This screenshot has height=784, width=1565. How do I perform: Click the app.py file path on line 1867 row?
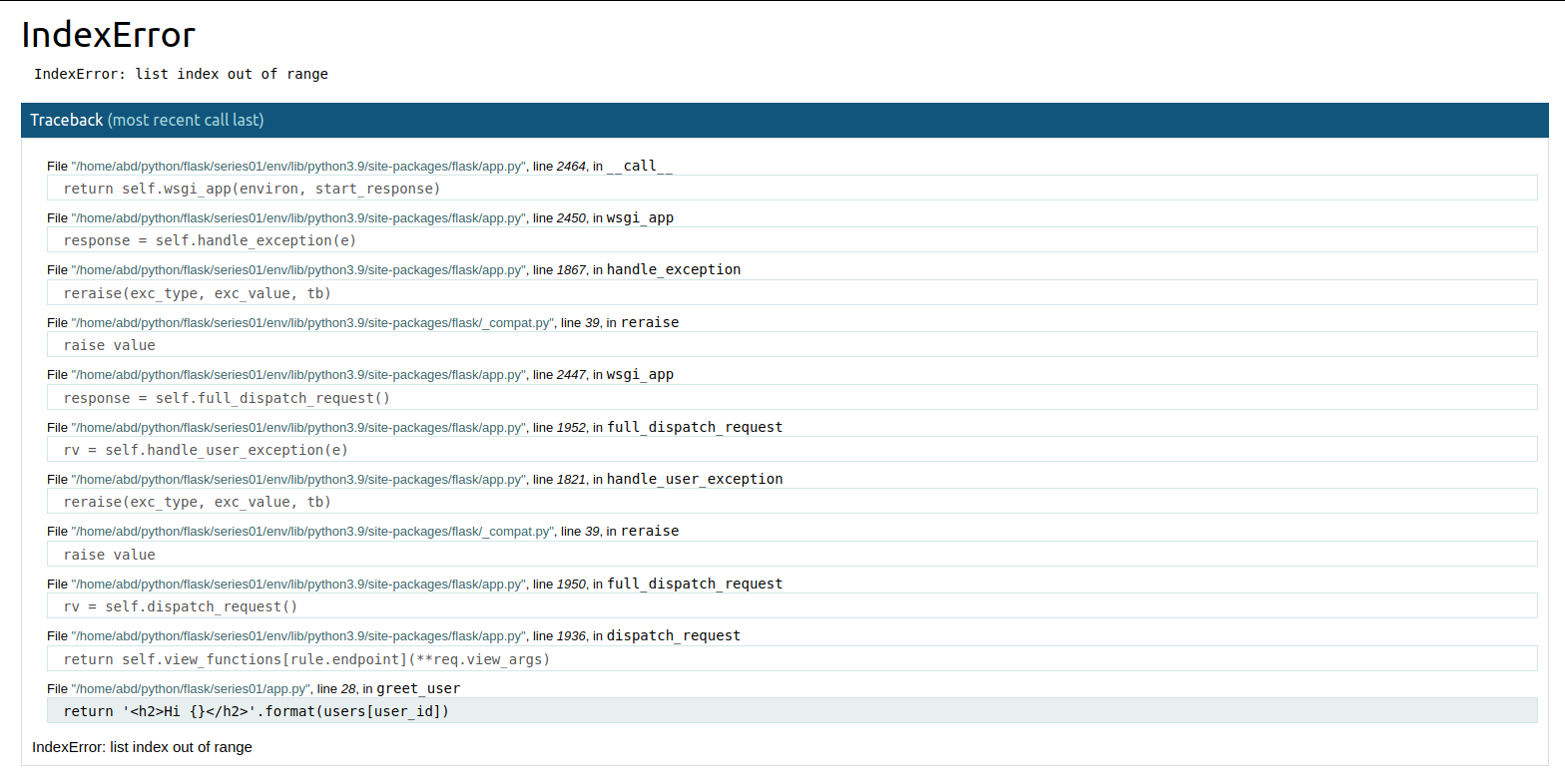click(298, 270)
